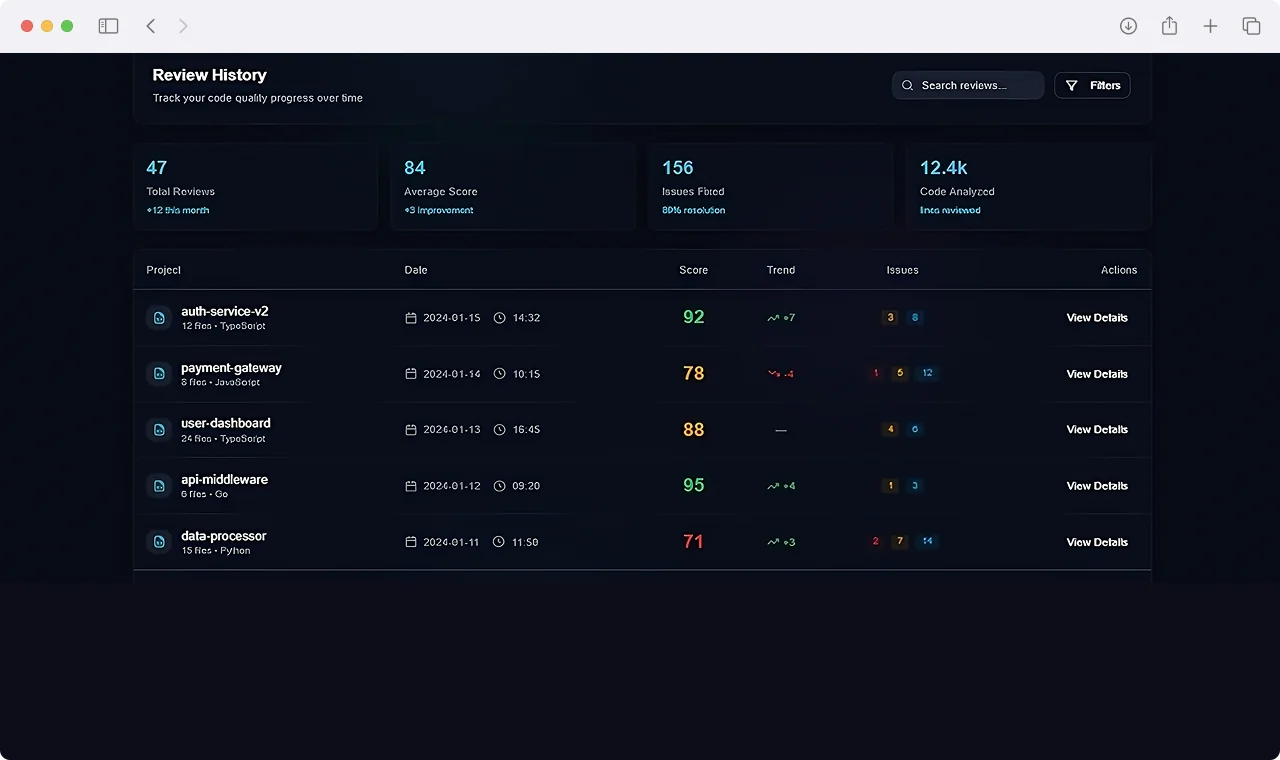
Task: Click the calendar icon for 2024-01-15
Action: [x=410, y=318]
